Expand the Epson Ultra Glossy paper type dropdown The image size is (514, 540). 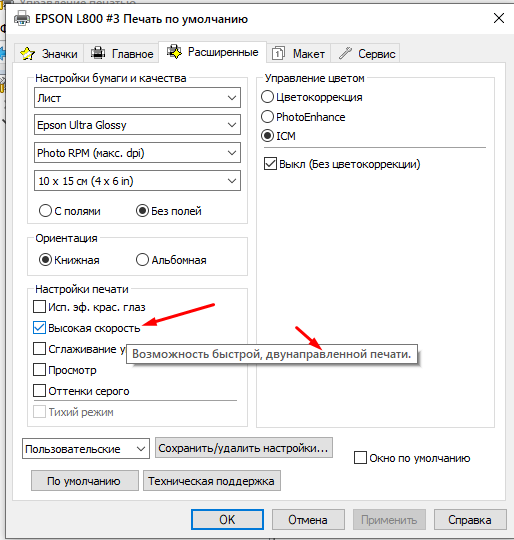137,125
